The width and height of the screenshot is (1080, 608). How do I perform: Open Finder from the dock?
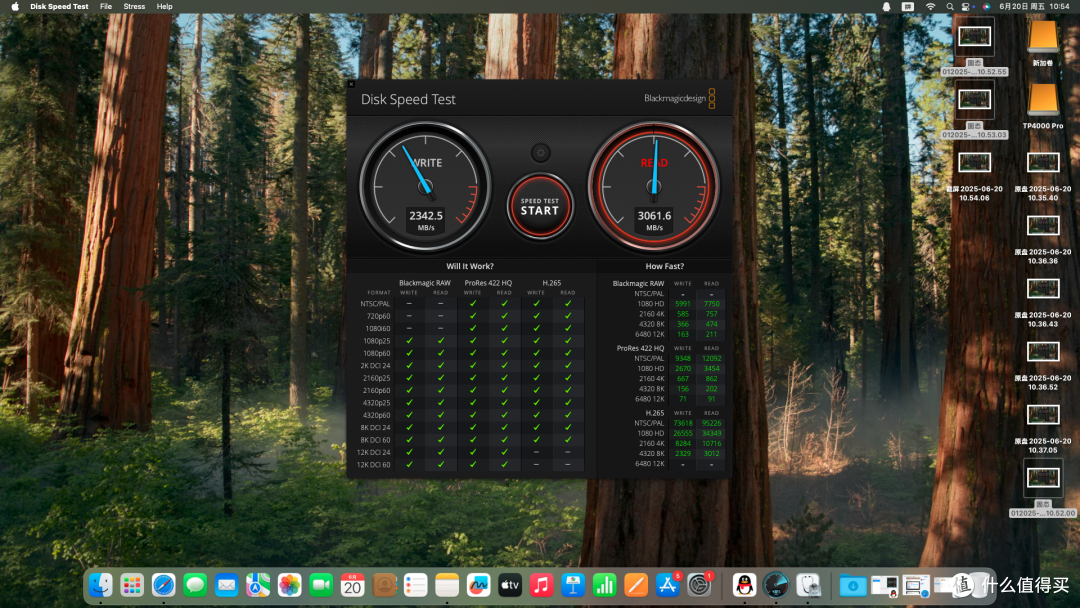coord(101,585)
